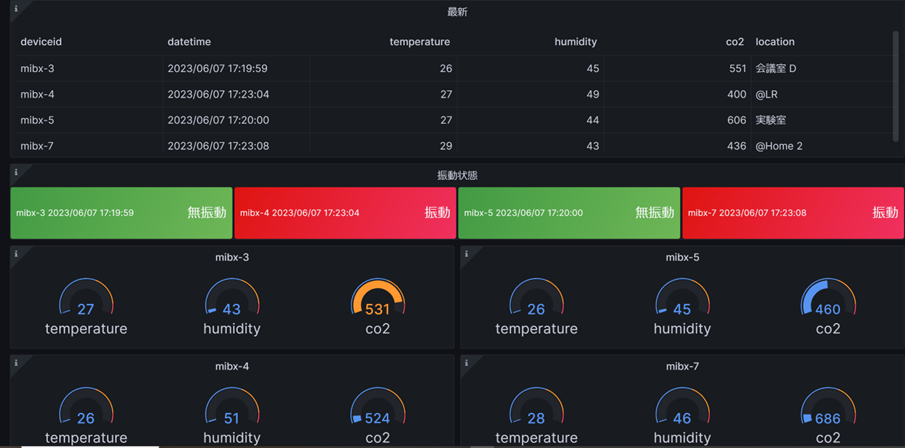Screen dimensions: 905x448
Task: Click the 会議室 D location cell
Action: click(776, 69)
